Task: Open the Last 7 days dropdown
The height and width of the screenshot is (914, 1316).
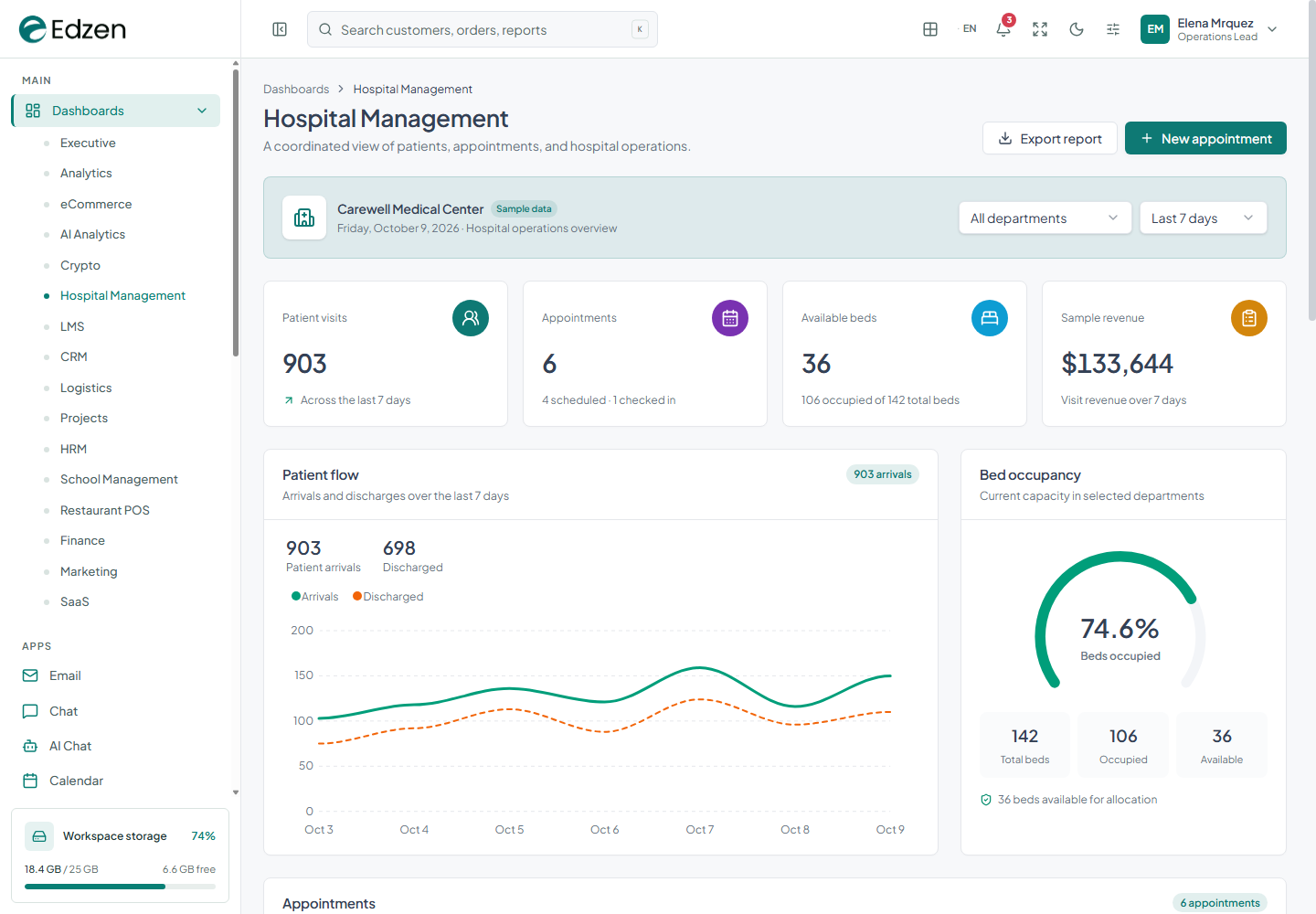Action: tap(1204, 218)
